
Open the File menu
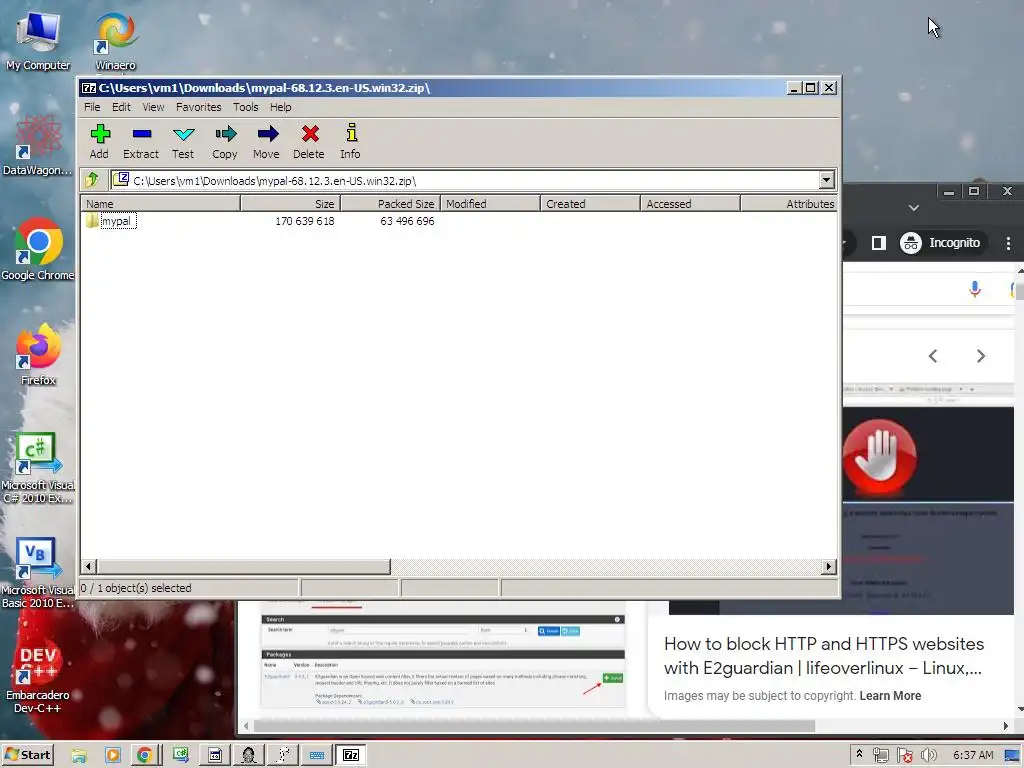(92, 107)
